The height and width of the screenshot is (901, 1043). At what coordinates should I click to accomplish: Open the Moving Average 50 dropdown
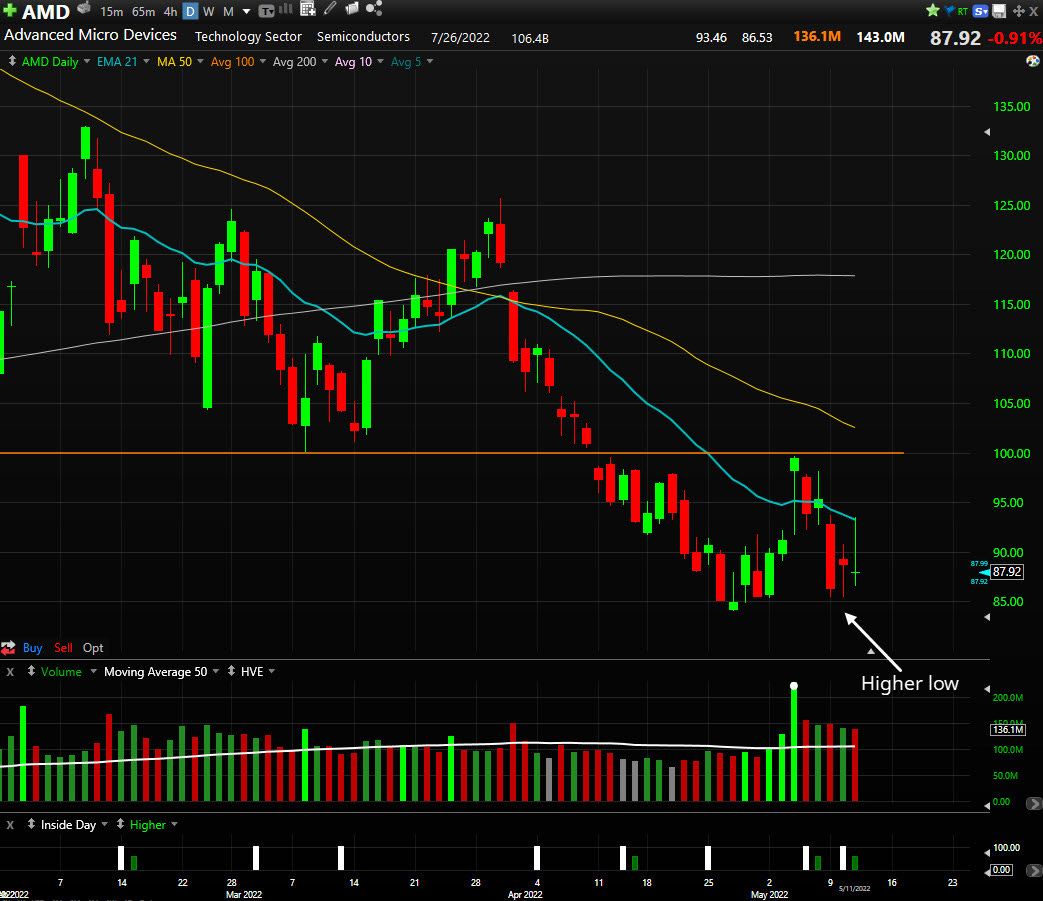[216, 671]
